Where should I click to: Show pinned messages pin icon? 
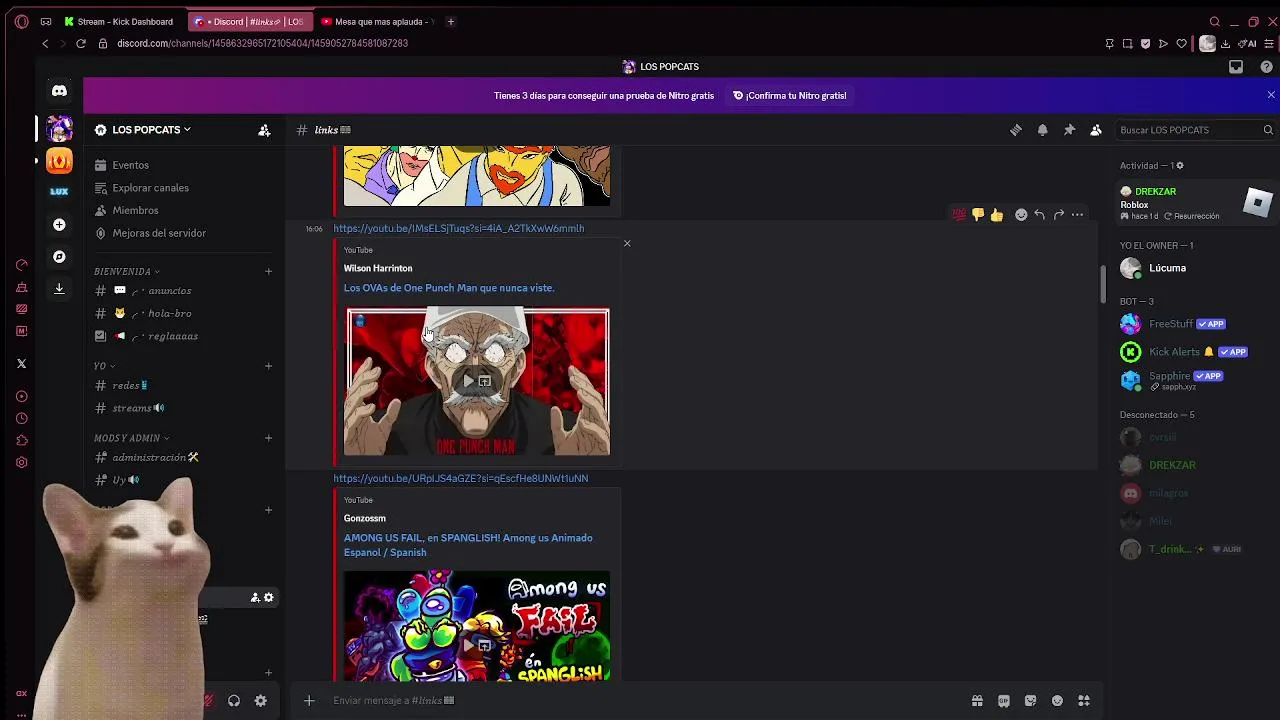point(1069,130)
